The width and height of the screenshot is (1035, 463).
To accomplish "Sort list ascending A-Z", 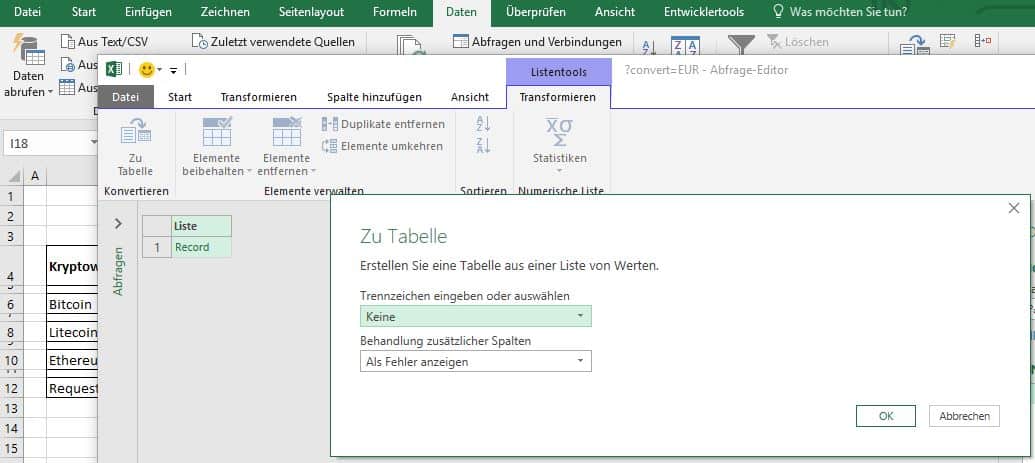I will pos(484,124).
